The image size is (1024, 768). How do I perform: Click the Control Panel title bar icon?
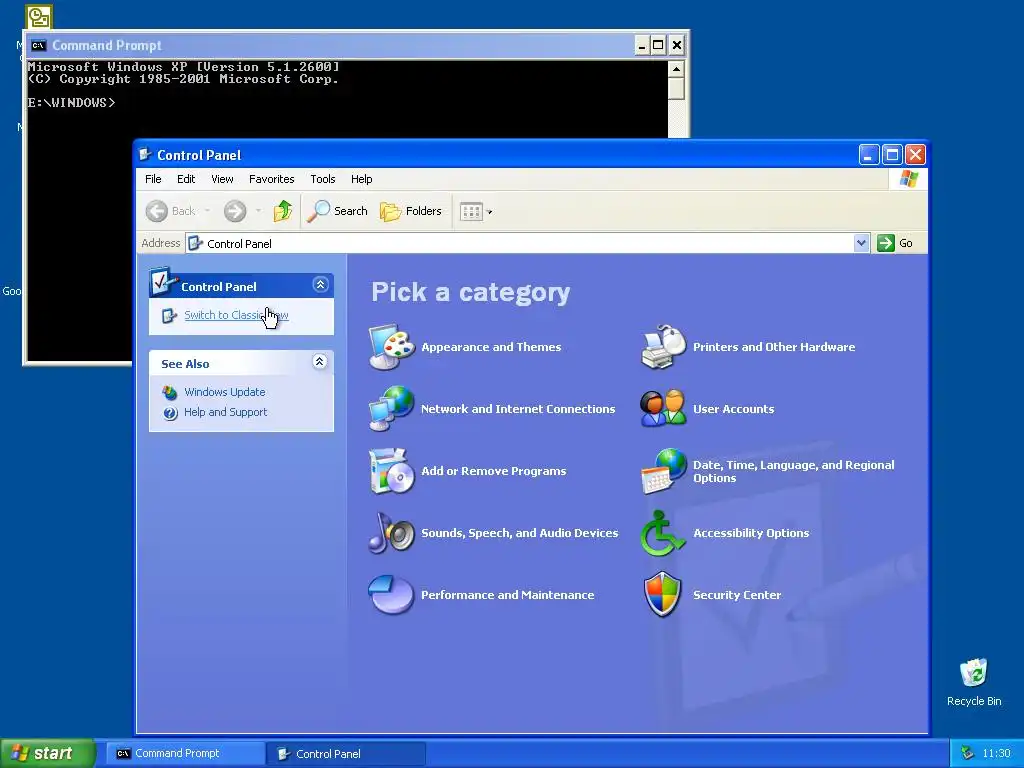[145, 155]
